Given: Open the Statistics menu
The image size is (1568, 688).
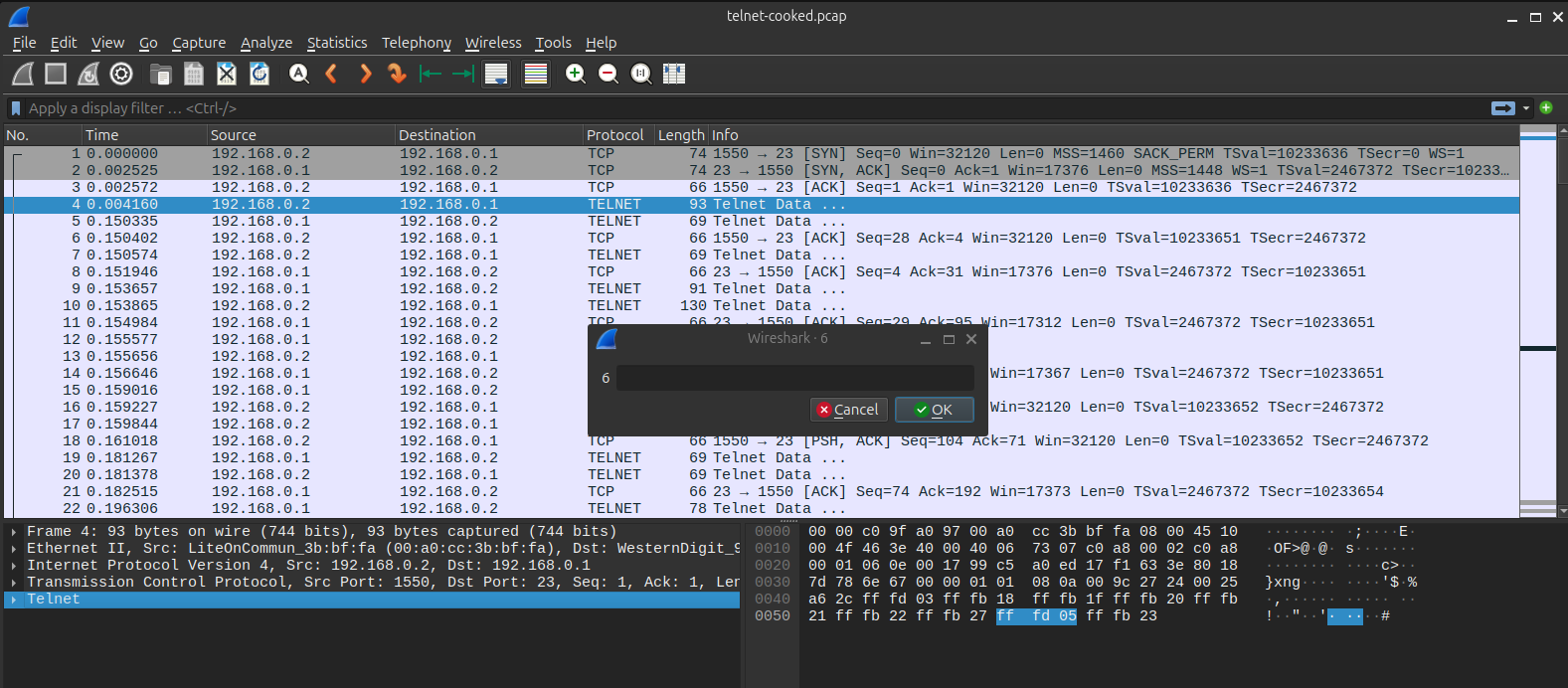Looking at the screenshot, I should (x=336, y=43).
